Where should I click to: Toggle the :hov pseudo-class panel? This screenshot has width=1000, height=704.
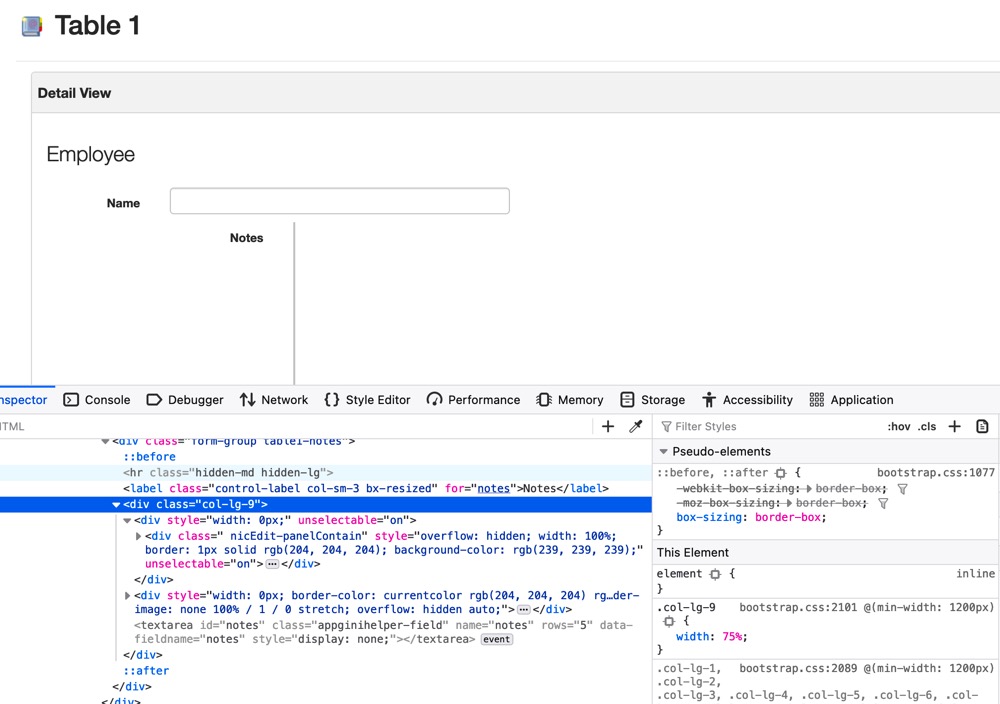(x=899, y=427)
